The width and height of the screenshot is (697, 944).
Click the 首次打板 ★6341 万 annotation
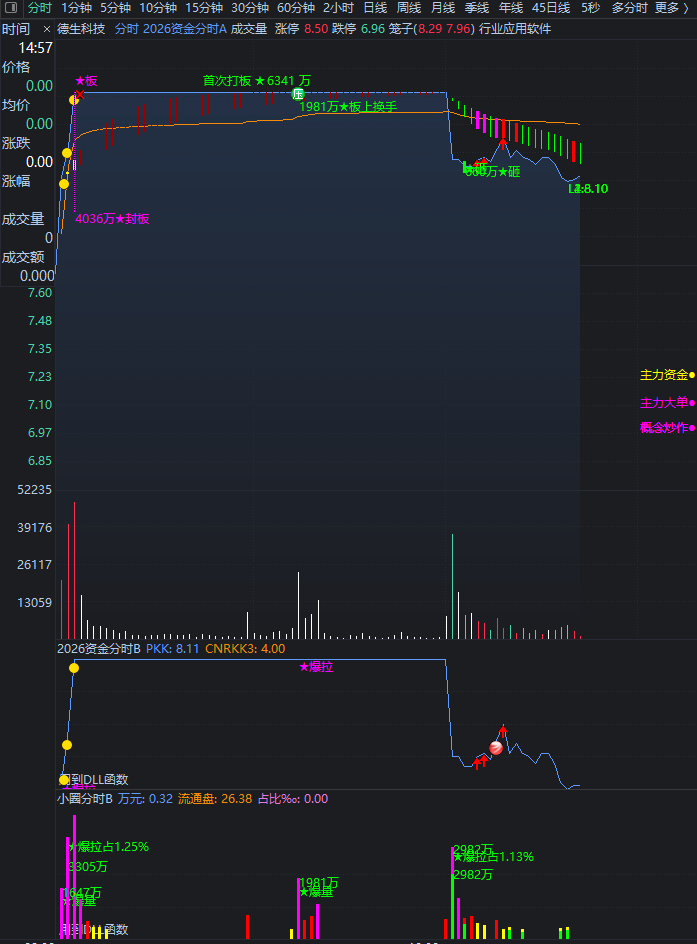[257, 81]
